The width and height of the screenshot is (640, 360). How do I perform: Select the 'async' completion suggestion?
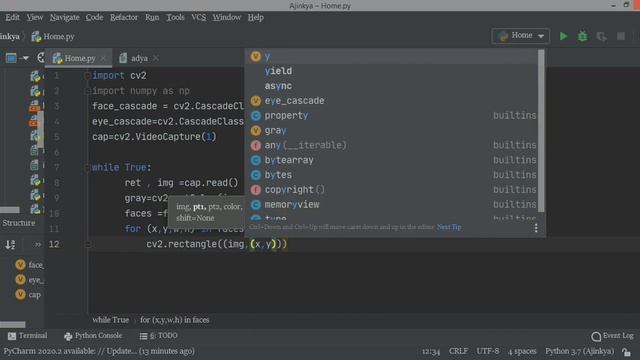[392, 86]
